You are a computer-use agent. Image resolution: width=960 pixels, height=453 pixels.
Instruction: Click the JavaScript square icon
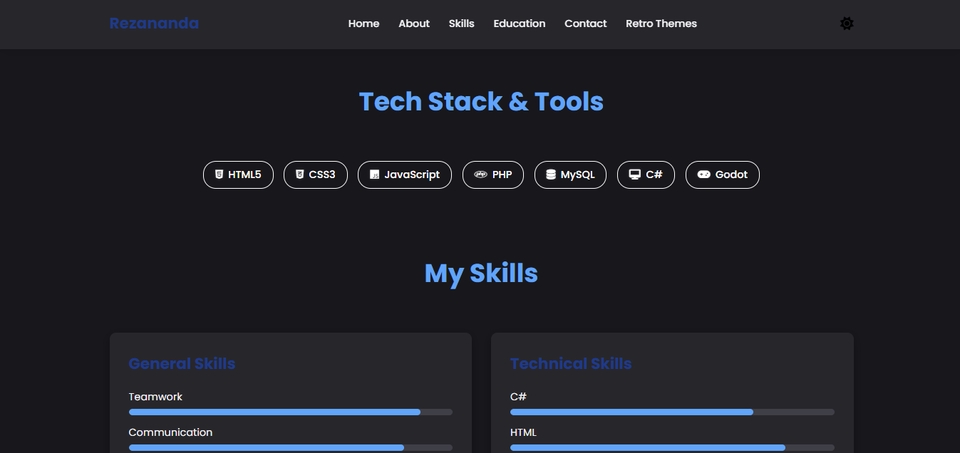pyautogui.click(x=375, y=174)
